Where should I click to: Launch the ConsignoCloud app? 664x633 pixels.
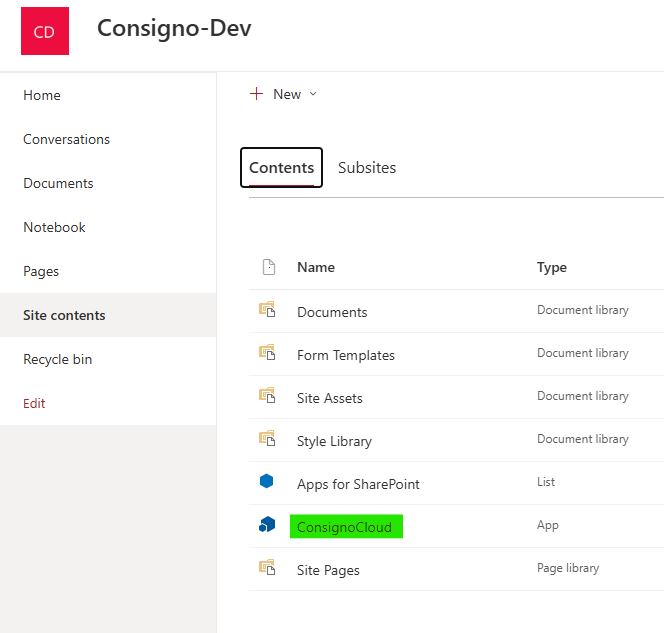tap(345, 527)
